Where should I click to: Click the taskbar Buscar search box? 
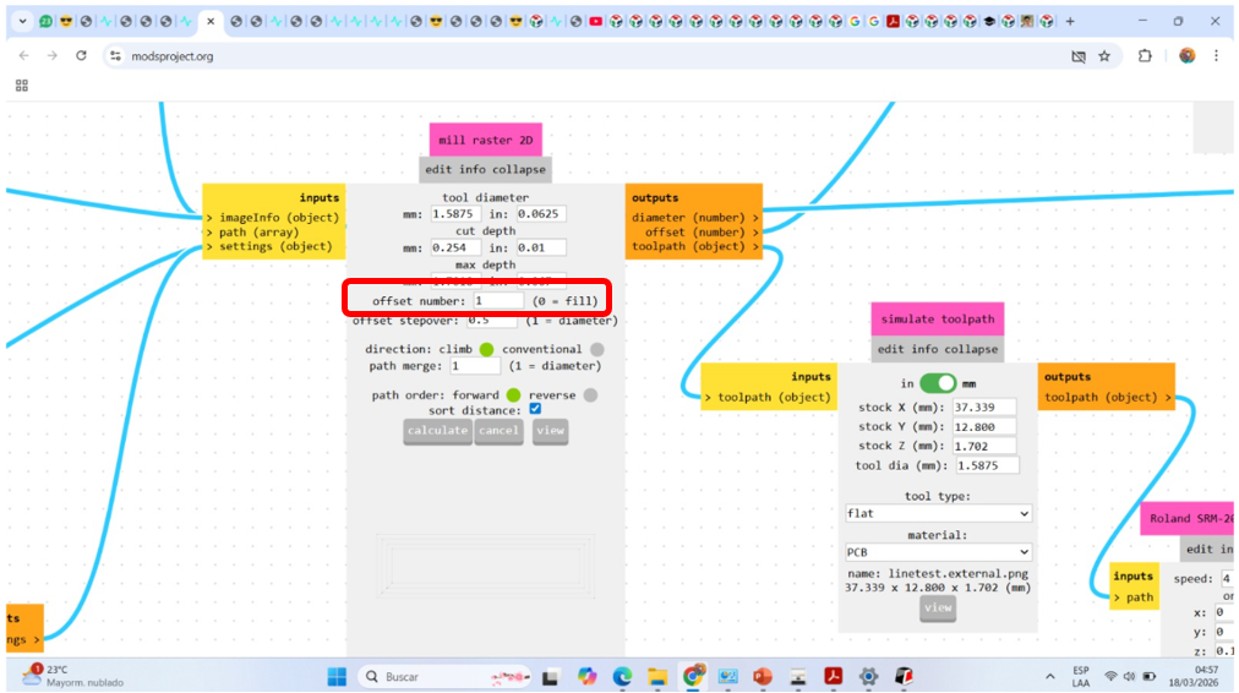[x=446, y=677]
